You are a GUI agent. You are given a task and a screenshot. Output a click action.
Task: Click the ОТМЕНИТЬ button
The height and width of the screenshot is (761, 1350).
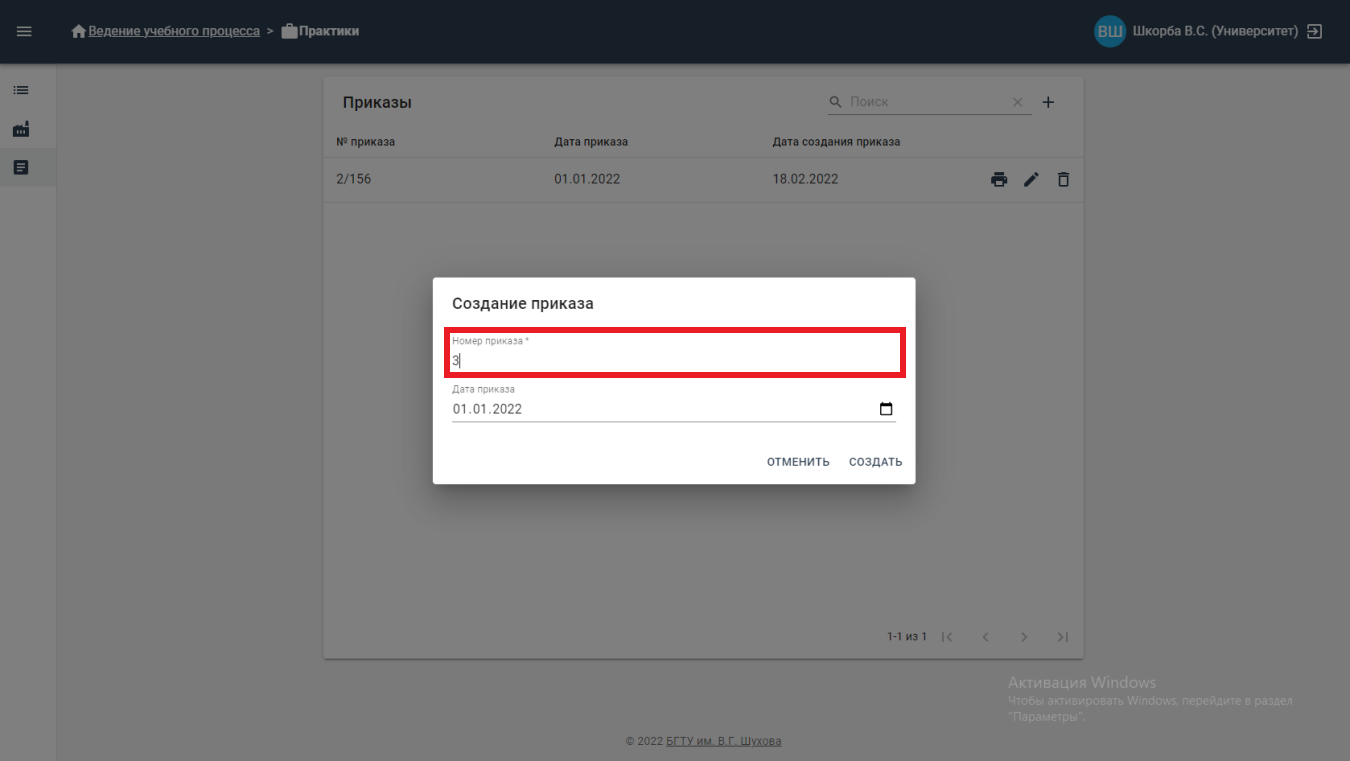pos(798,462)
